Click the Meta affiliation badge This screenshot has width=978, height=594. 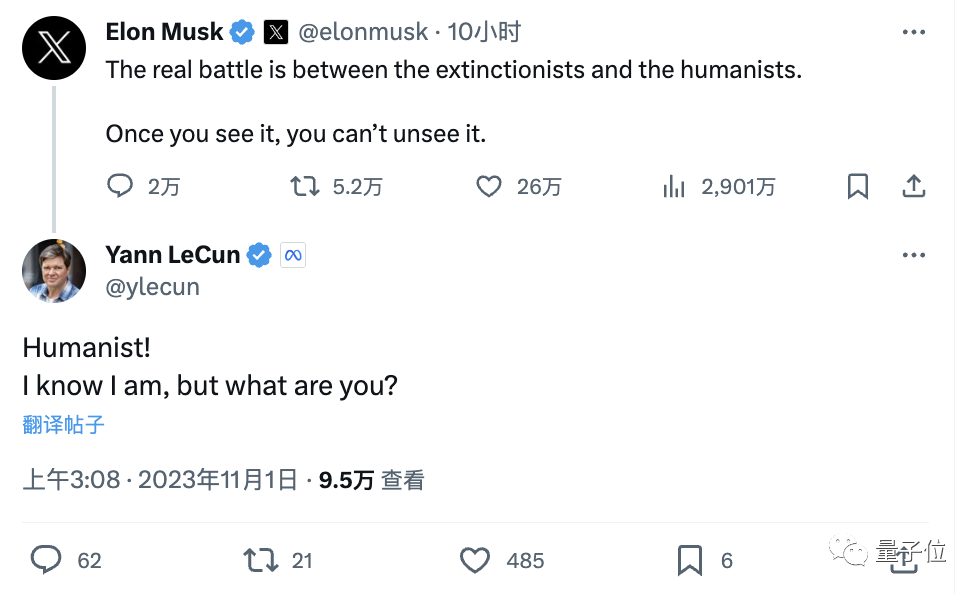click(293, 255)
